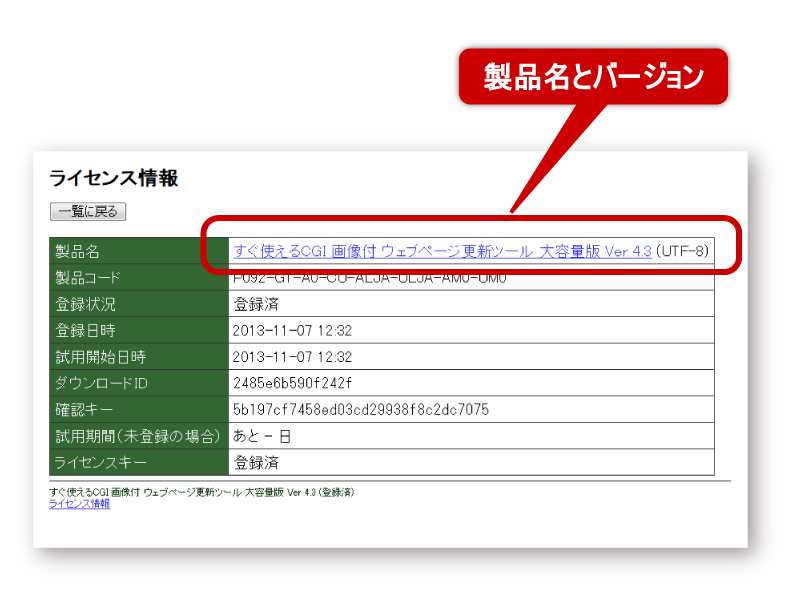Click the ダウンロードID value 2485e6b590f242f
Viewport: 800px width, 600px height.
[295, 383]
